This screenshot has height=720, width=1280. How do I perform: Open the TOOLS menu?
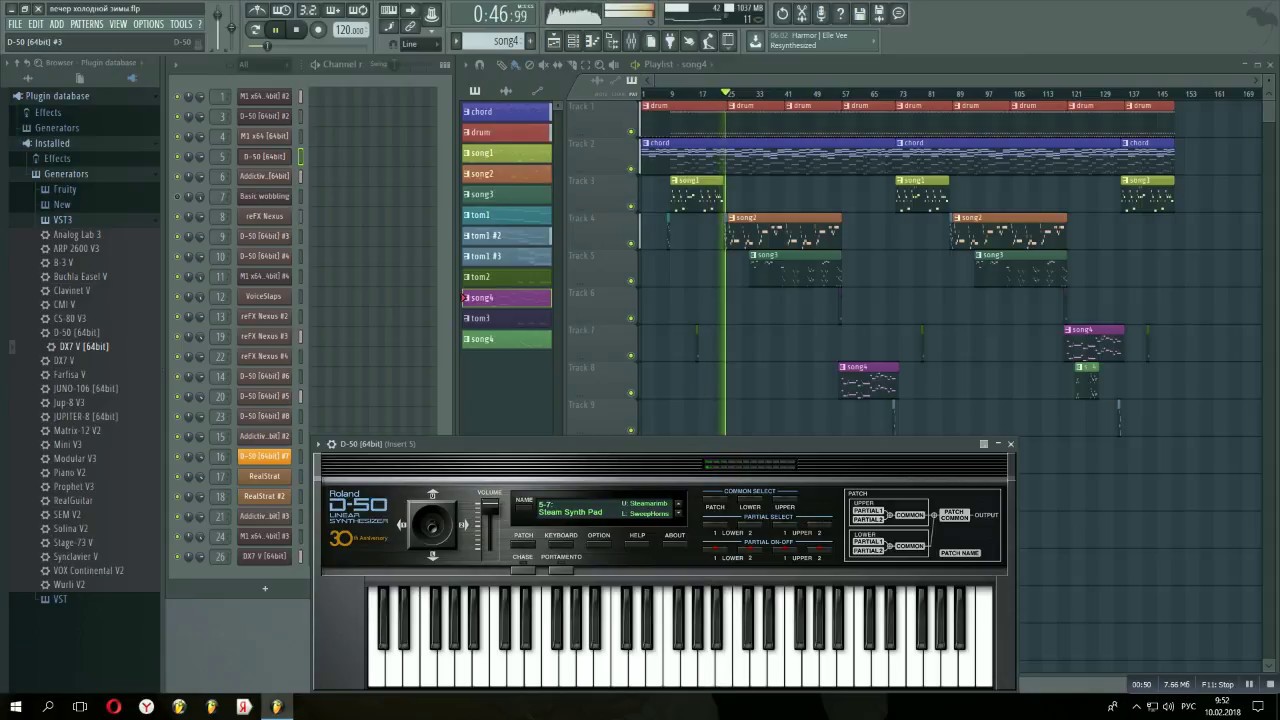[x=181, y=24]
